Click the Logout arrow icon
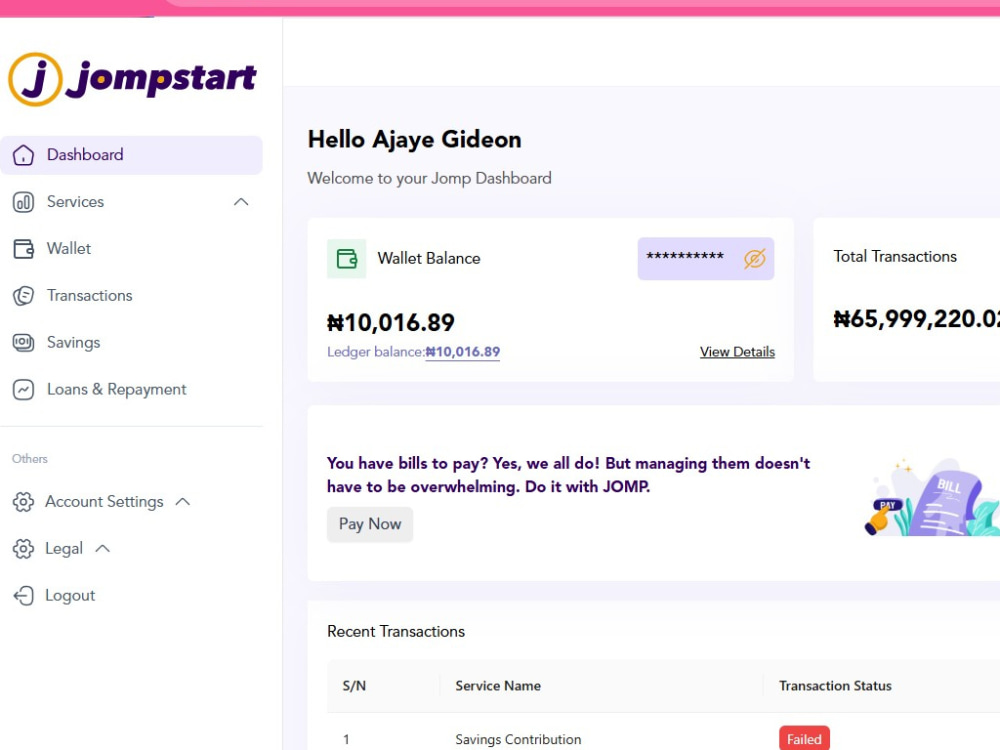Viewport: 1000px width, 750px height. [x=24, y=596]
